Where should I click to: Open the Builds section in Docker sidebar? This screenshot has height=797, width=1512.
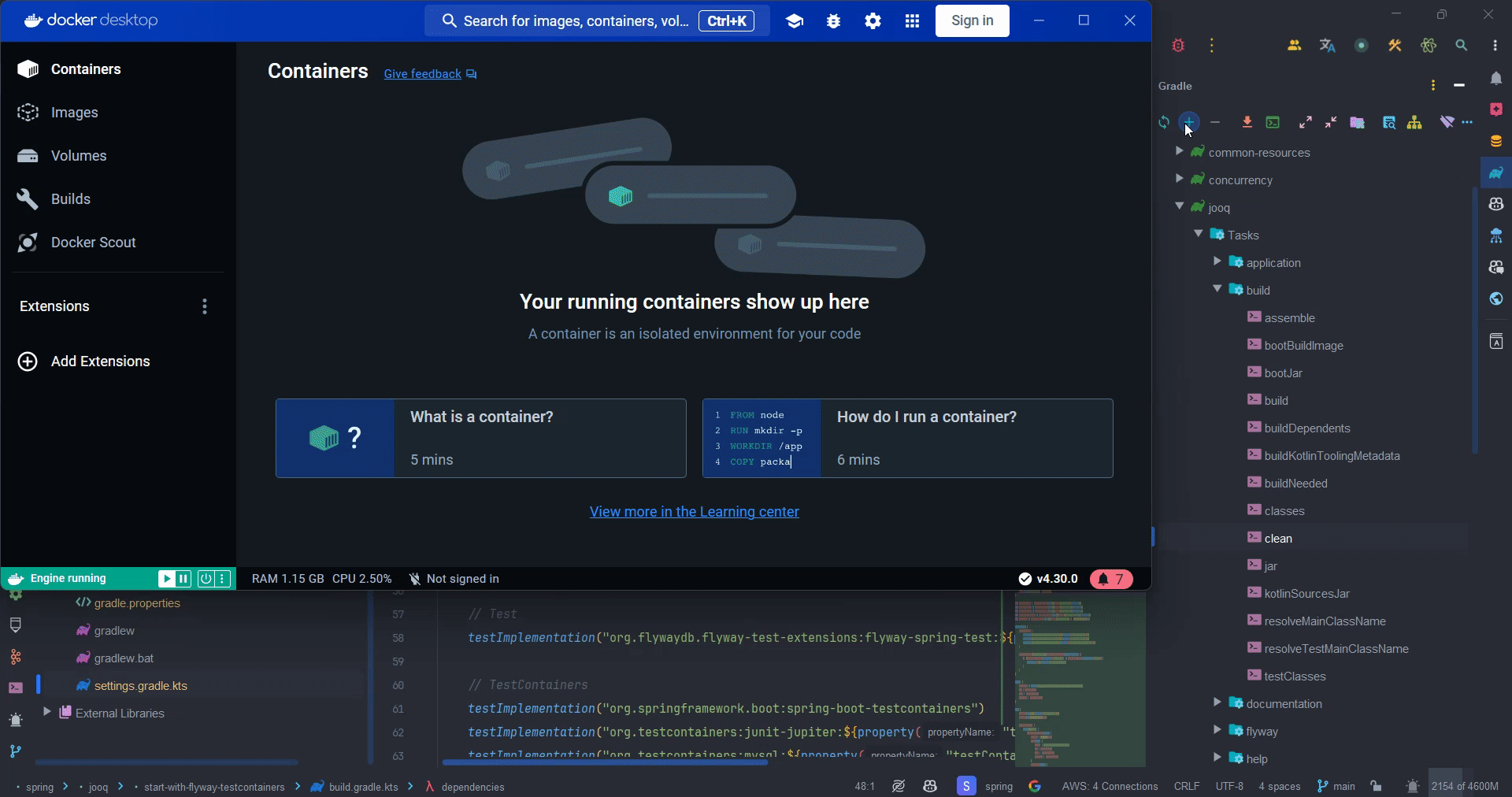click(x=118, y=199)
